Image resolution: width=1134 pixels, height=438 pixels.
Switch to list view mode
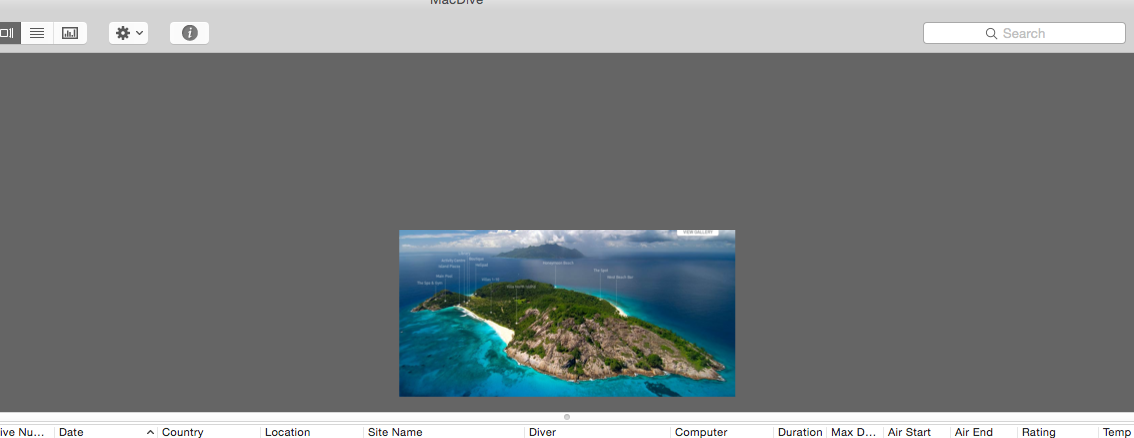(x=37, y=33)
